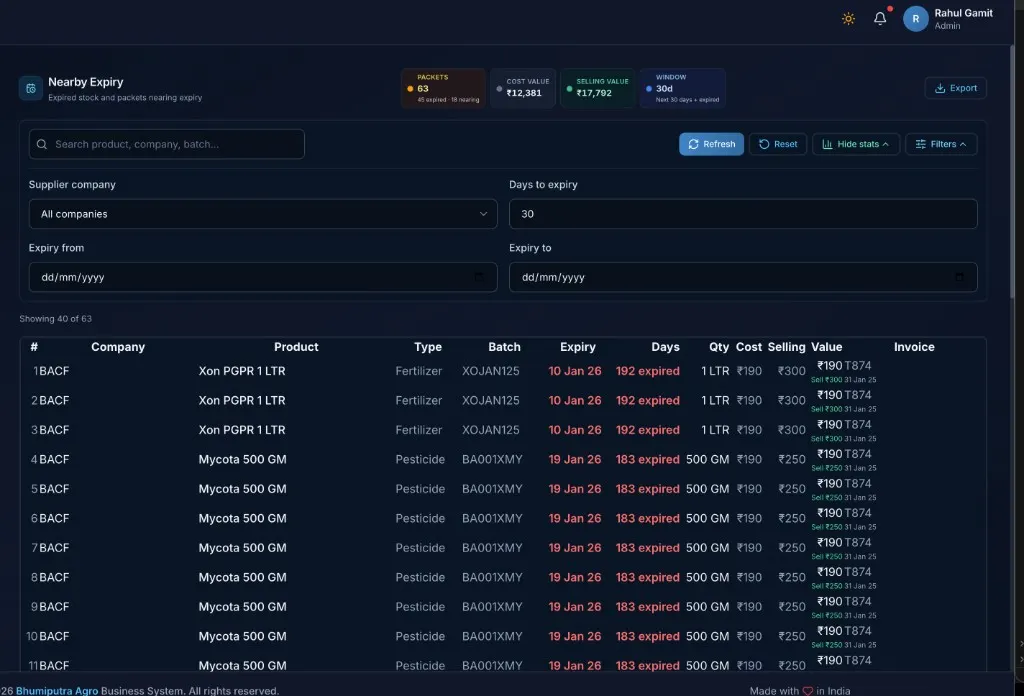This screenshot has height=696, width=1024.
Task: Open the Expiry to calendar picker icon
Action: (x=959, y=277)
